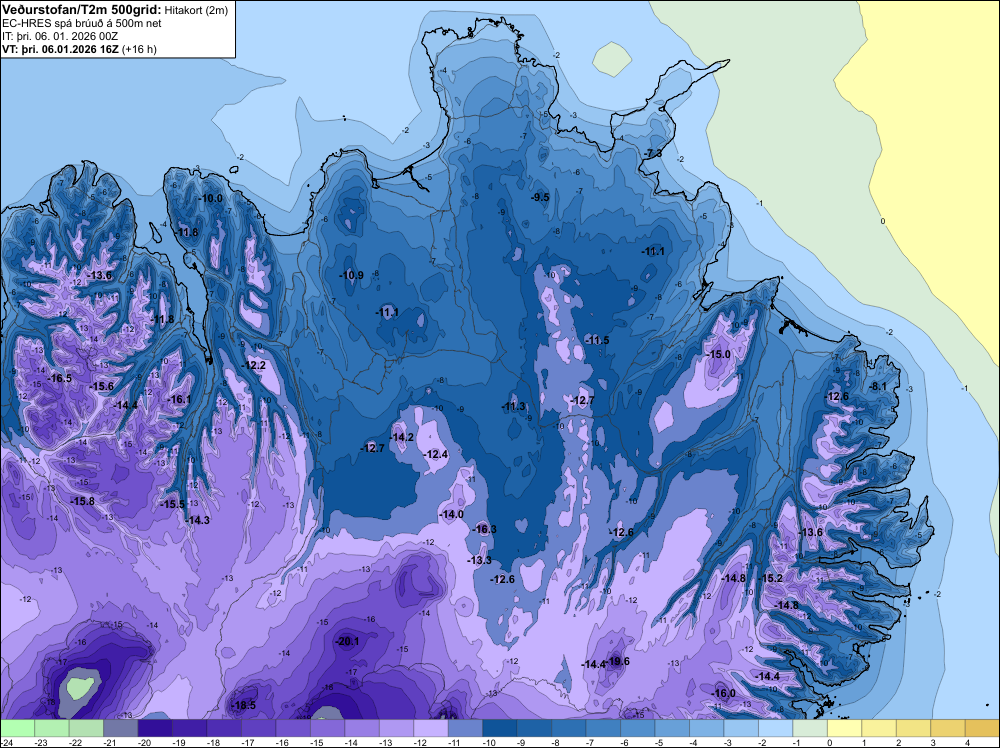
Task: Click the legend swatch labeled -24
Action: click(x=17, y=728)
